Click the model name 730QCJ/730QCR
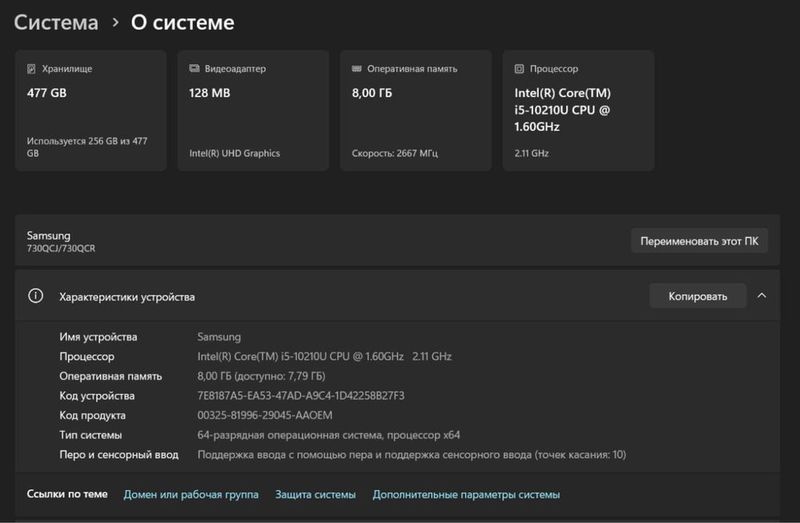 tap(61, 248)
